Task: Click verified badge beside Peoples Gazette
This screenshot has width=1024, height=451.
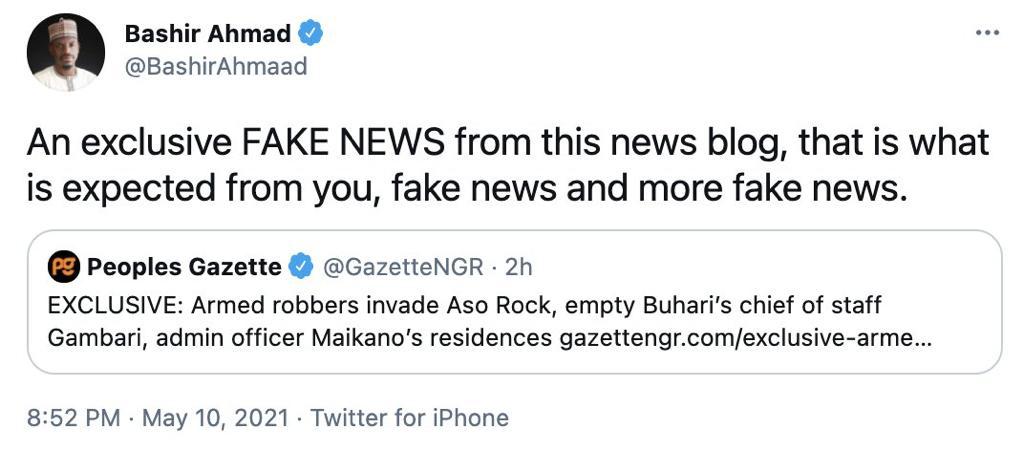Action: point(300,266)
